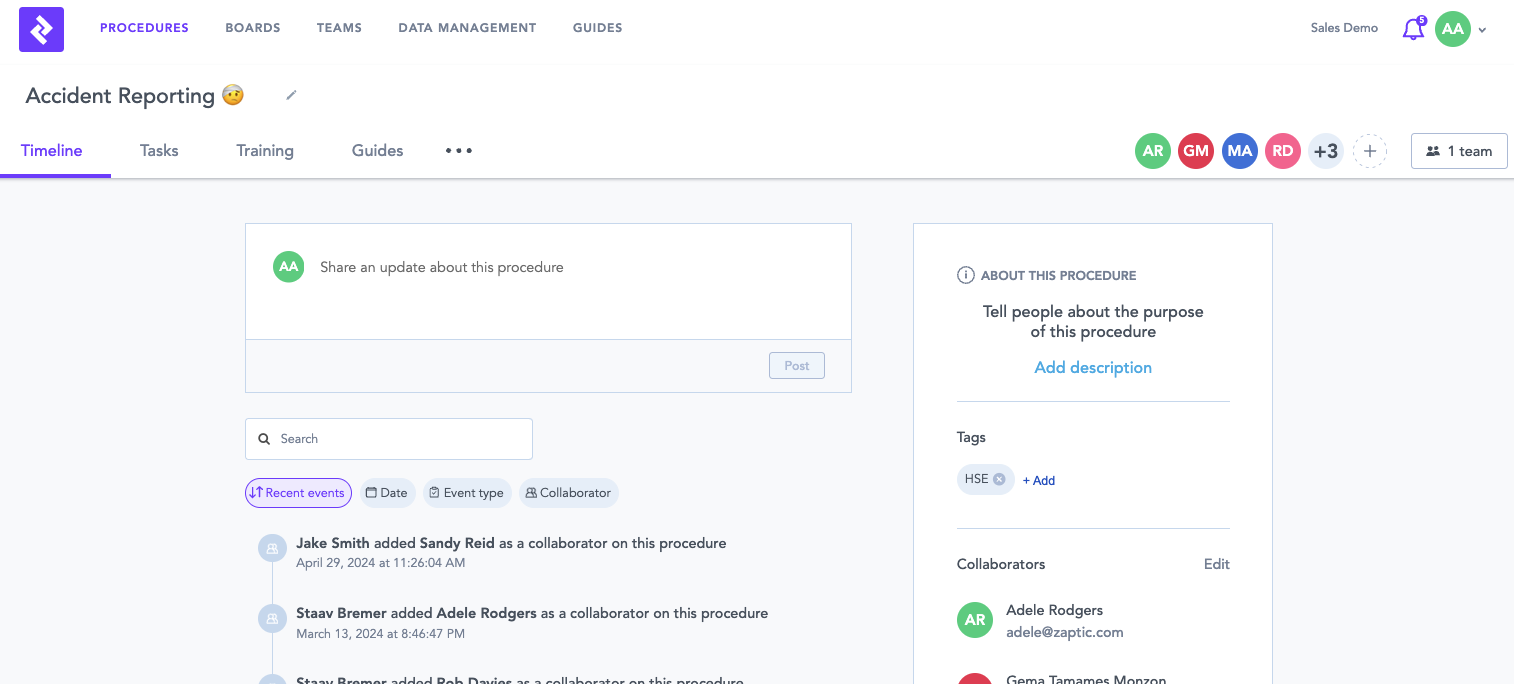Open the Collaborator filter
This screenshot has width=1514, height=684.
click(x=568, y=493)
